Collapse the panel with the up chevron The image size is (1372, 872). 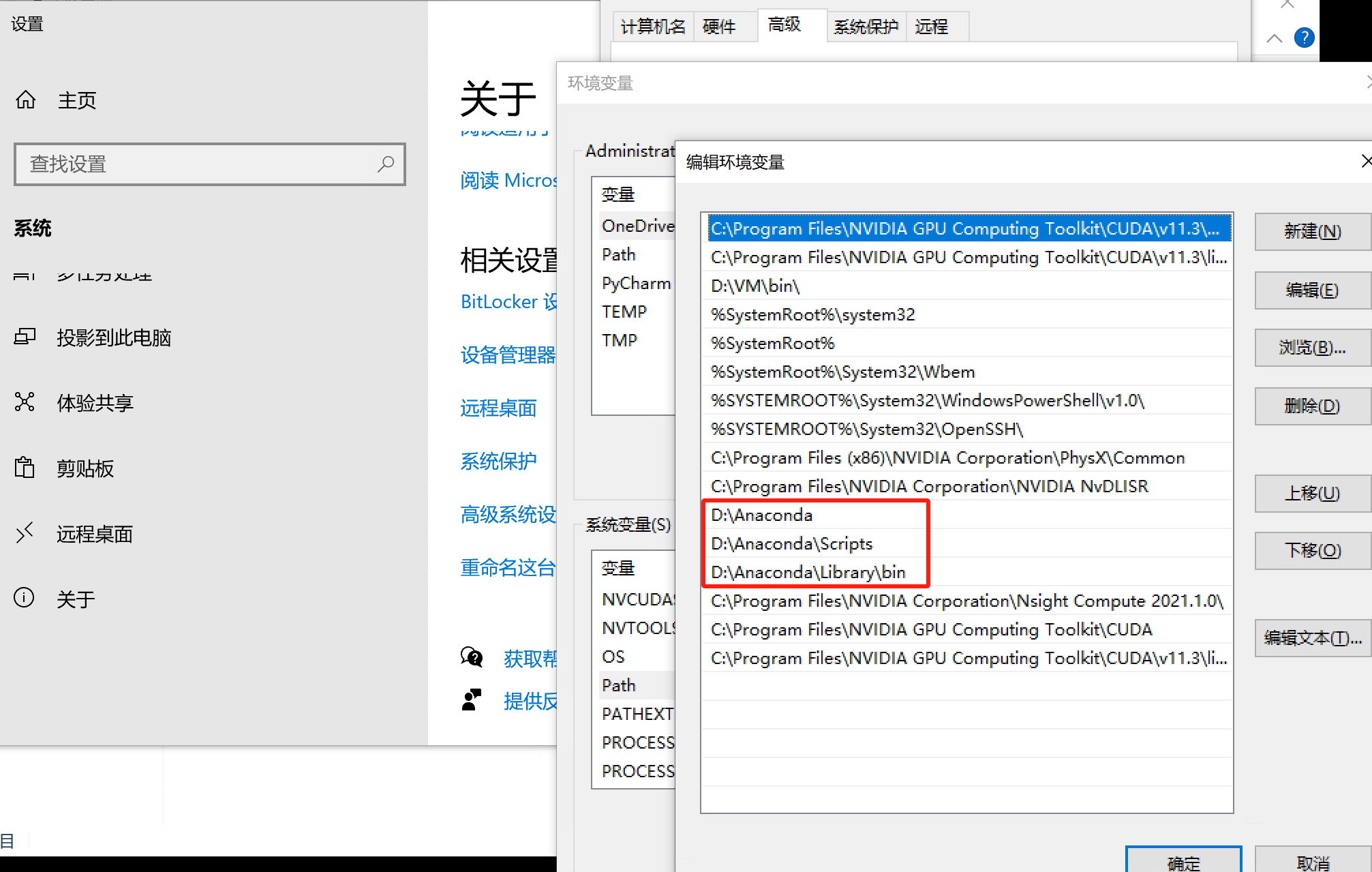pos(1274,38)
